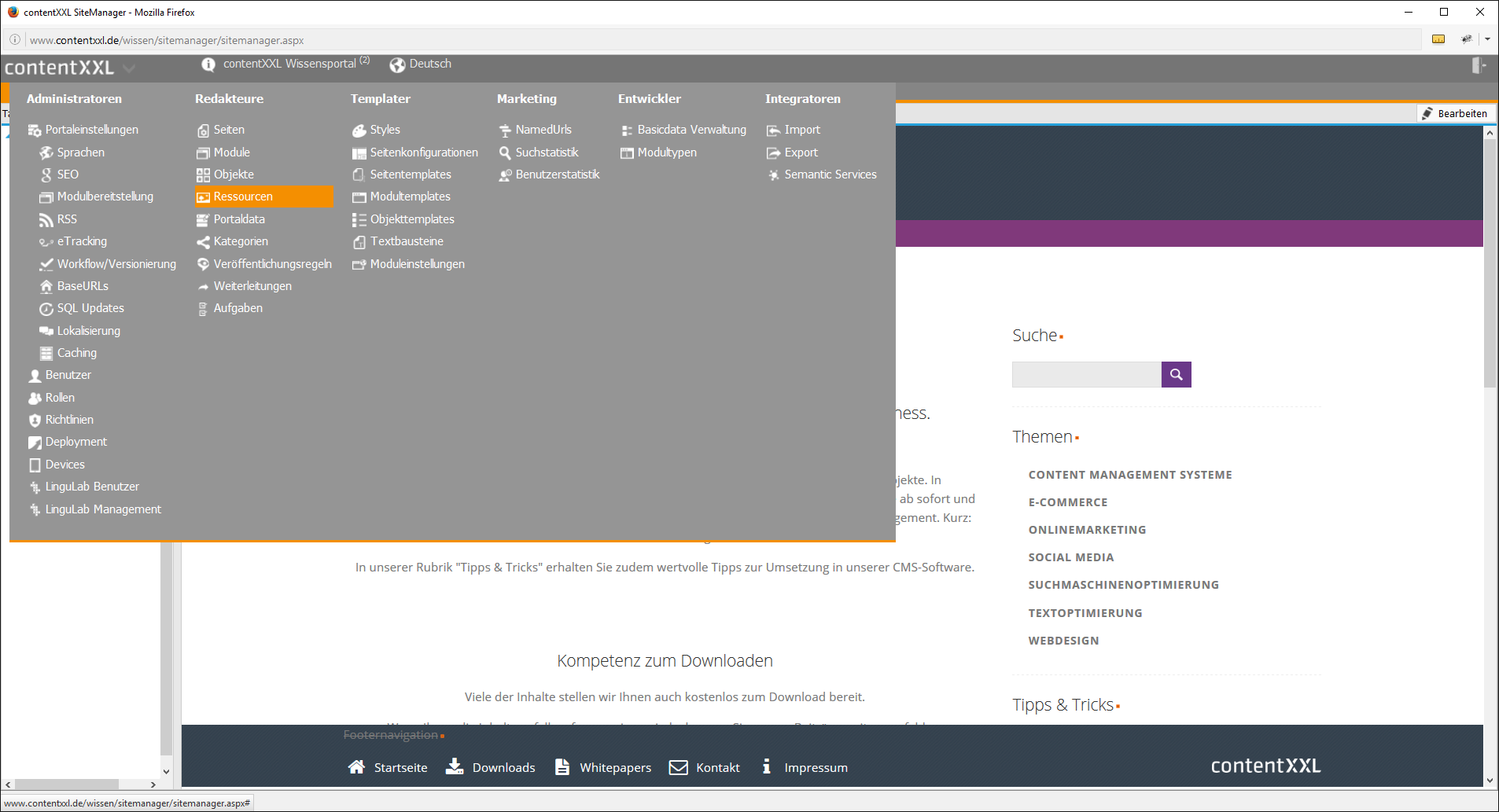Click the Weiterleitungen arrow icon
The width and height of the screenshot is (1499, 812).
point(203,286)
